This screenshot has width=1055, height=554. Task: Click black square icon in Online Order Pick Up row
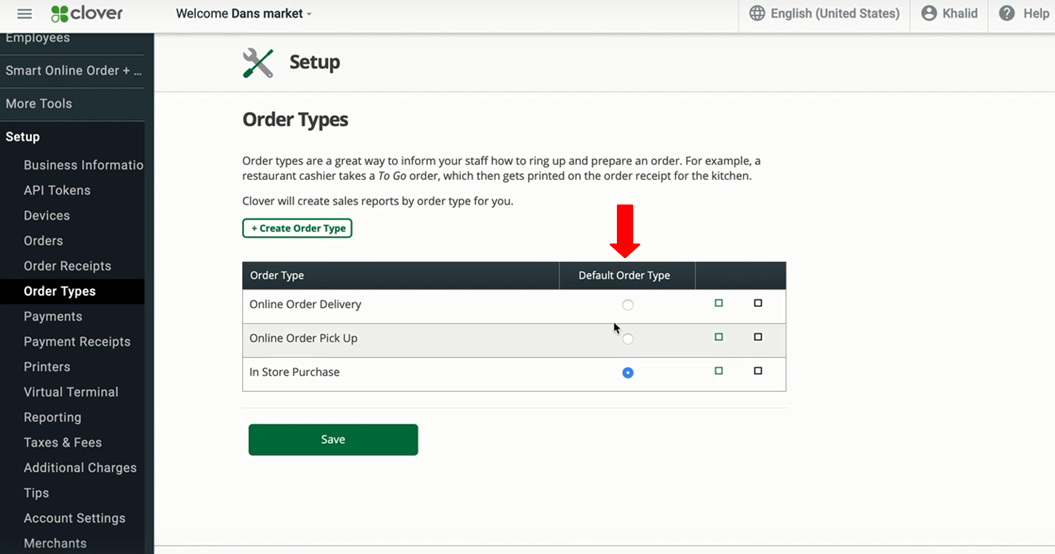tap(758, 337)
